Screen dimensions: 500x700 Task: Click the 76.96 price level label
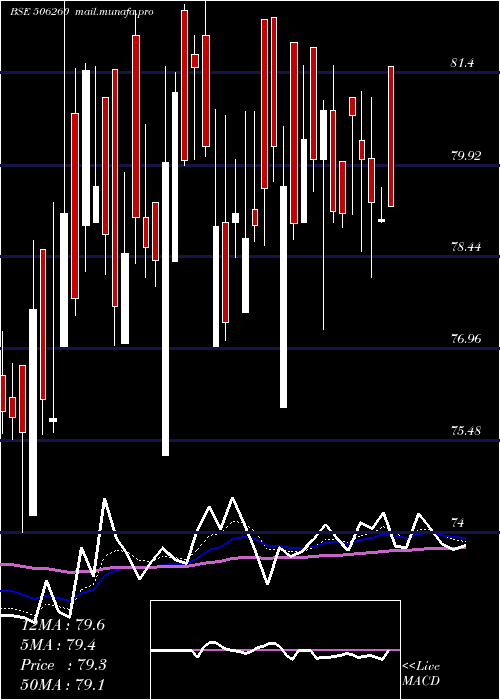[x=466, y=338]
